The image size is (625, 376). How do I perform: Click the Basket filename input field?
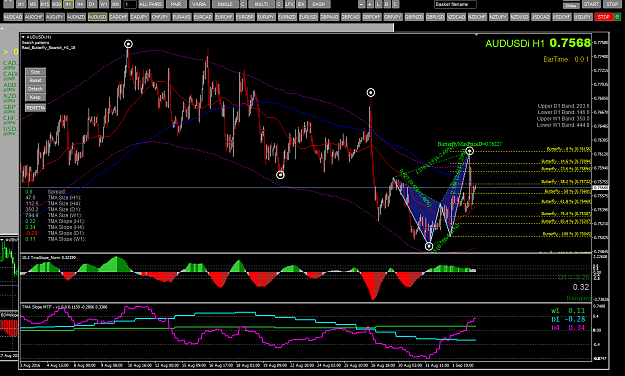455,4
